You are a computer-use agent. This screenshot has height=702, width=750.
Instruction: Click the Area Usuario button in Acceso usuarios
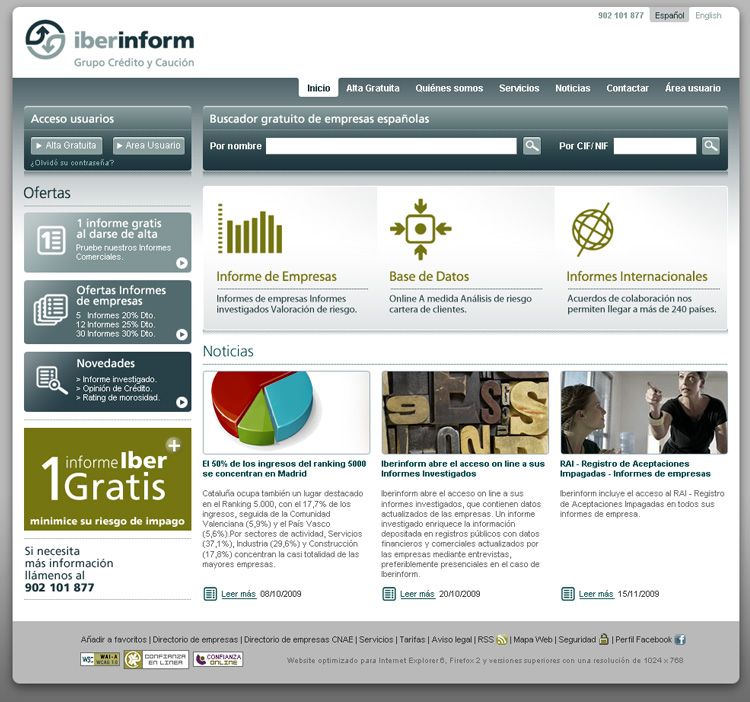[149, 145]
